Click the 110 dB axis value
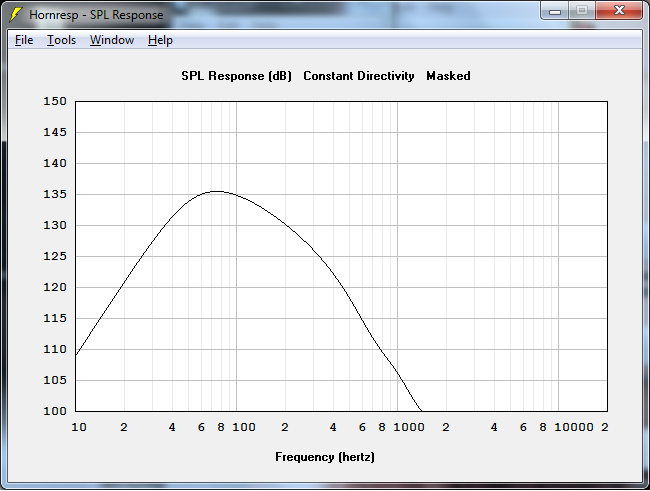 pos(55,349)
